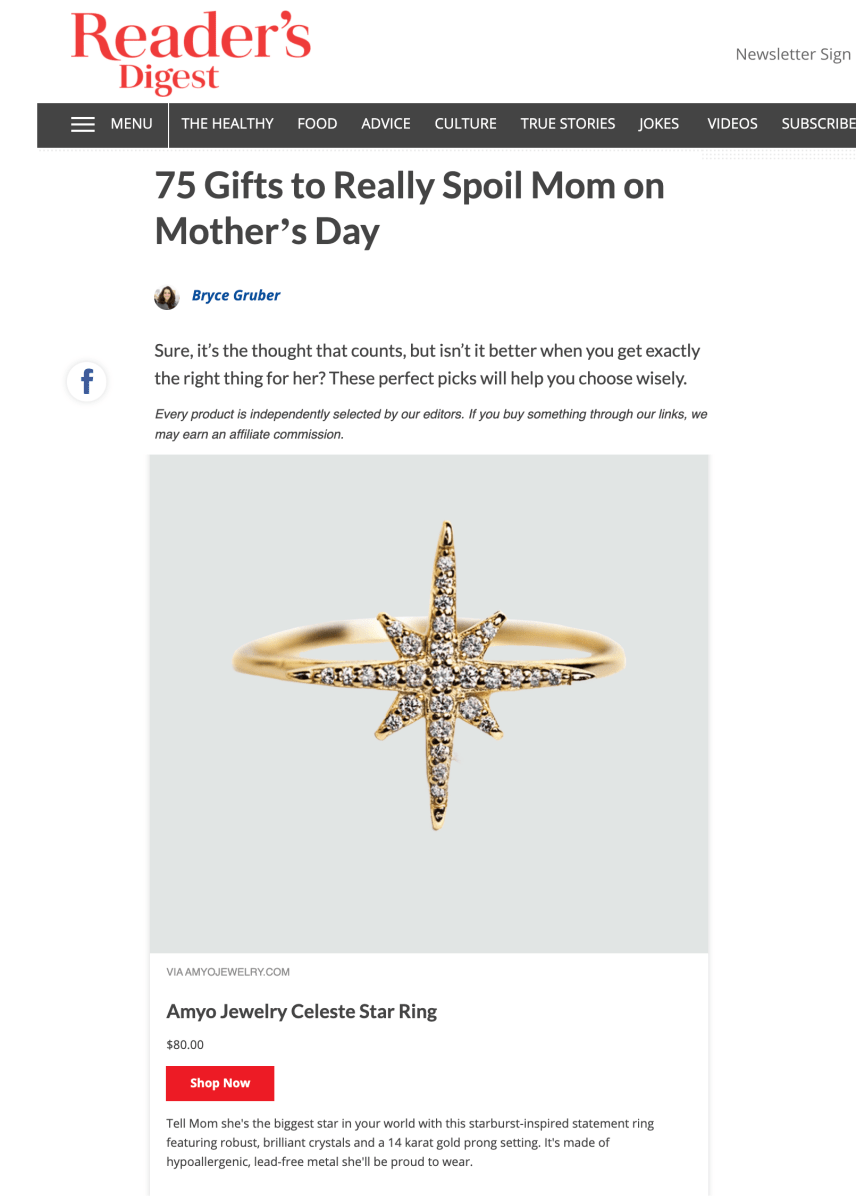Browse the VIDEOS section
The width and height of the screenshot is (856, 1200).
point(732,124)
